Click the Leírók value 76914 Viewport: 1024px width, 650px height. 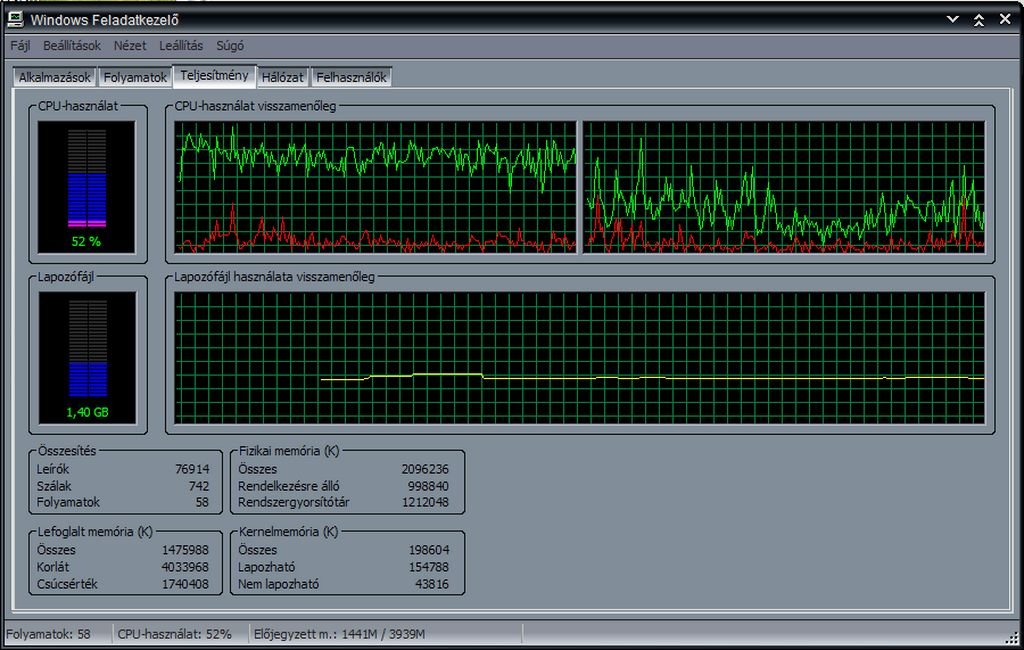(192, 469)
